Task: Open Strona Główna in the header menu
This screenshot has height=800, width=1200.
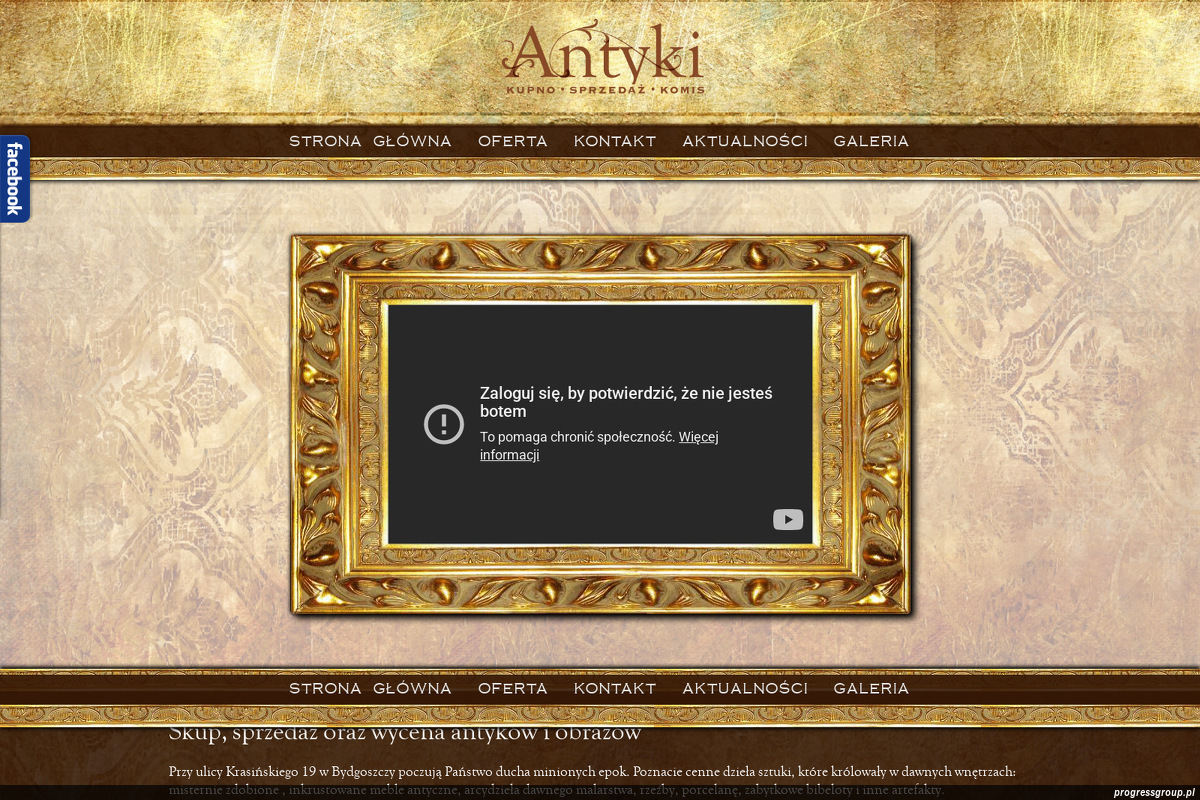Action: coord(370,141)
